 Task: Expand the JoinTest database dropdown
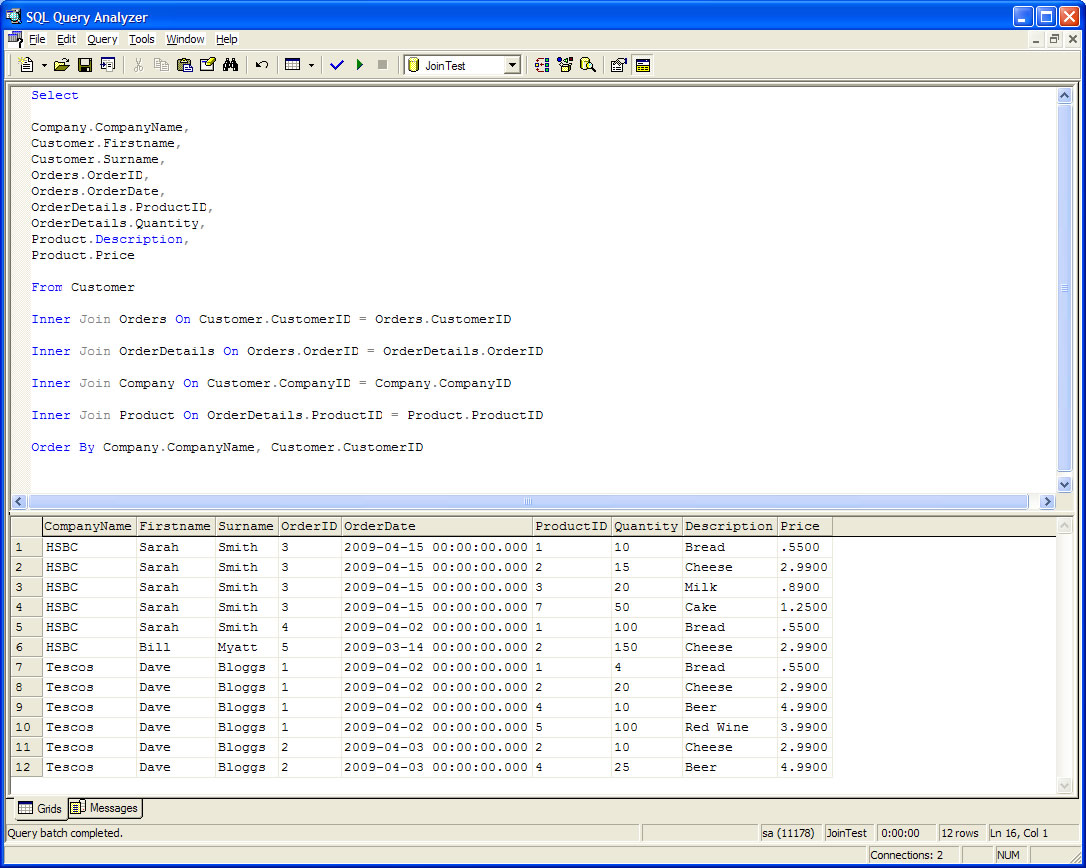512,65
